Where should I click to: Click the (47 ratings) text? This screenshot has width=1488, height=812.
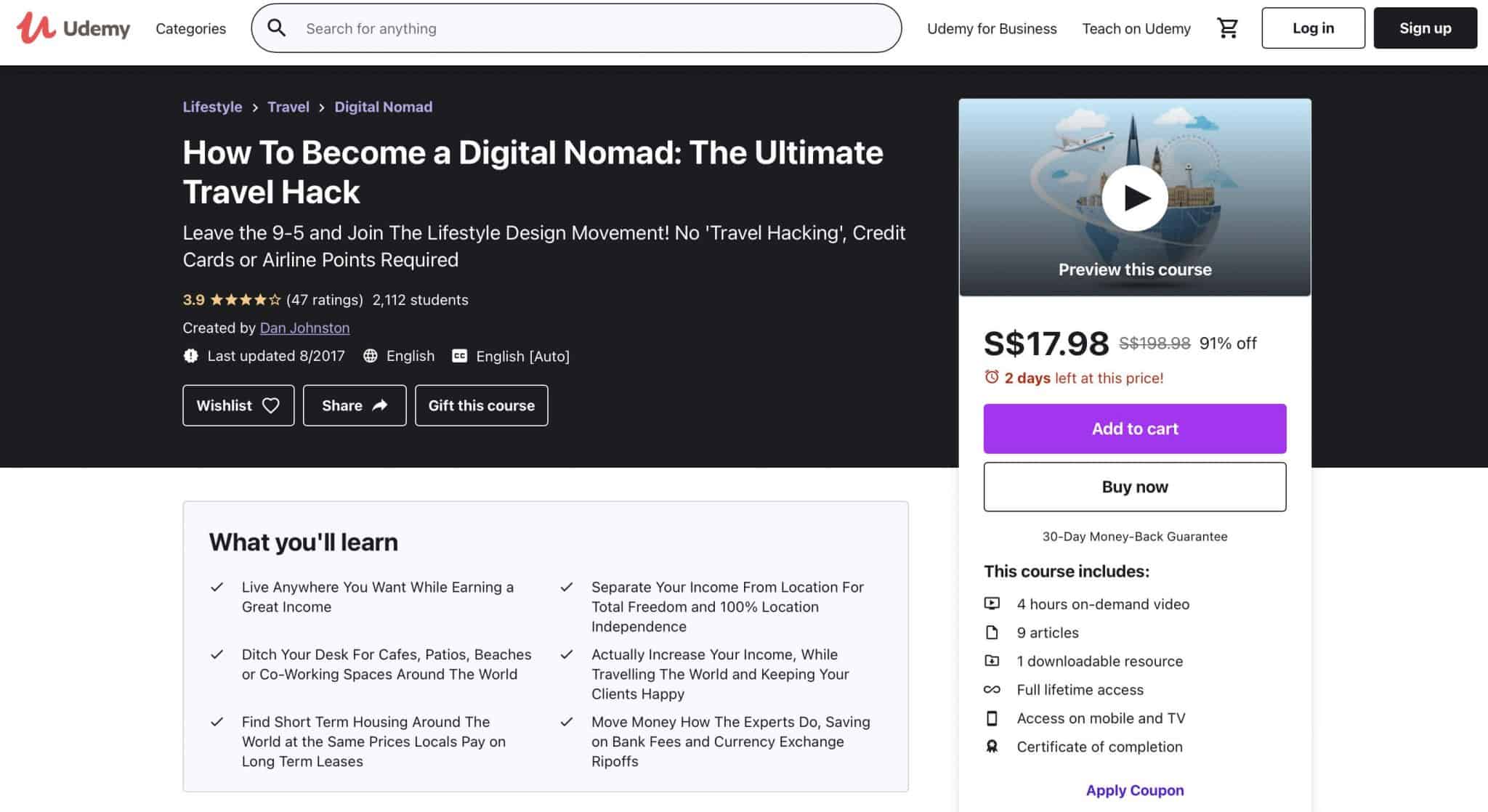[x=324, y=300]
